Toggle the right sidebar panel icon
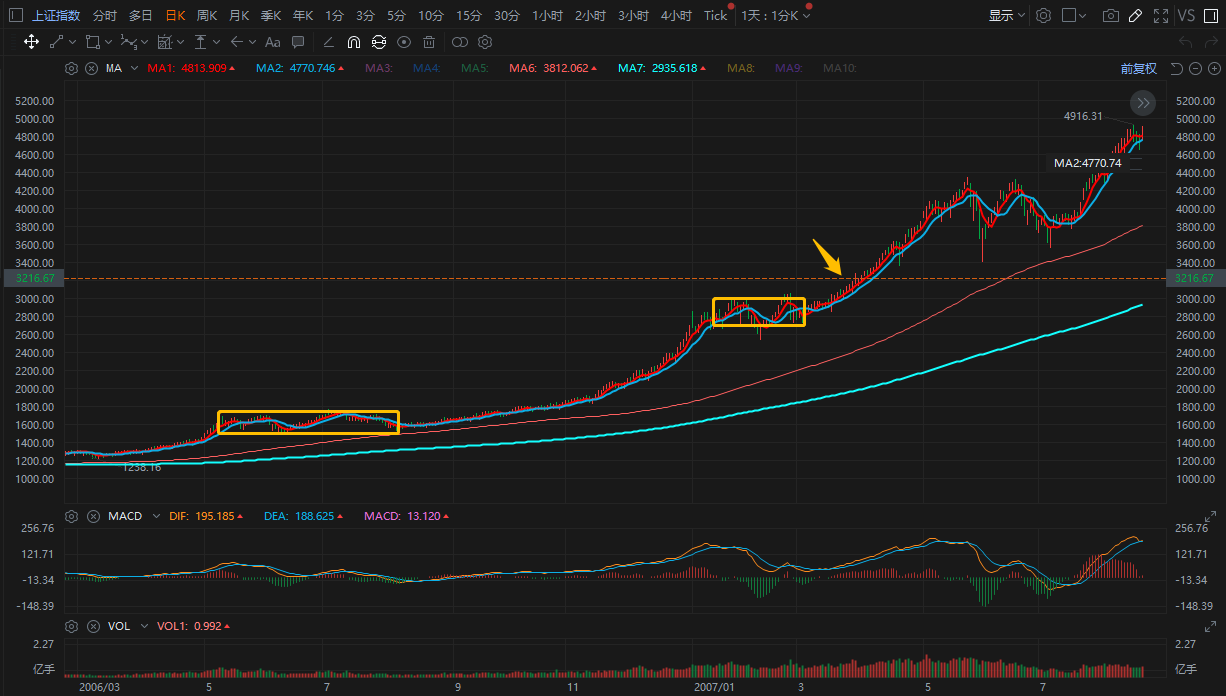The height and width of the screenshot is (696, 1226). pyautogui.click(x=1213, y=16)
